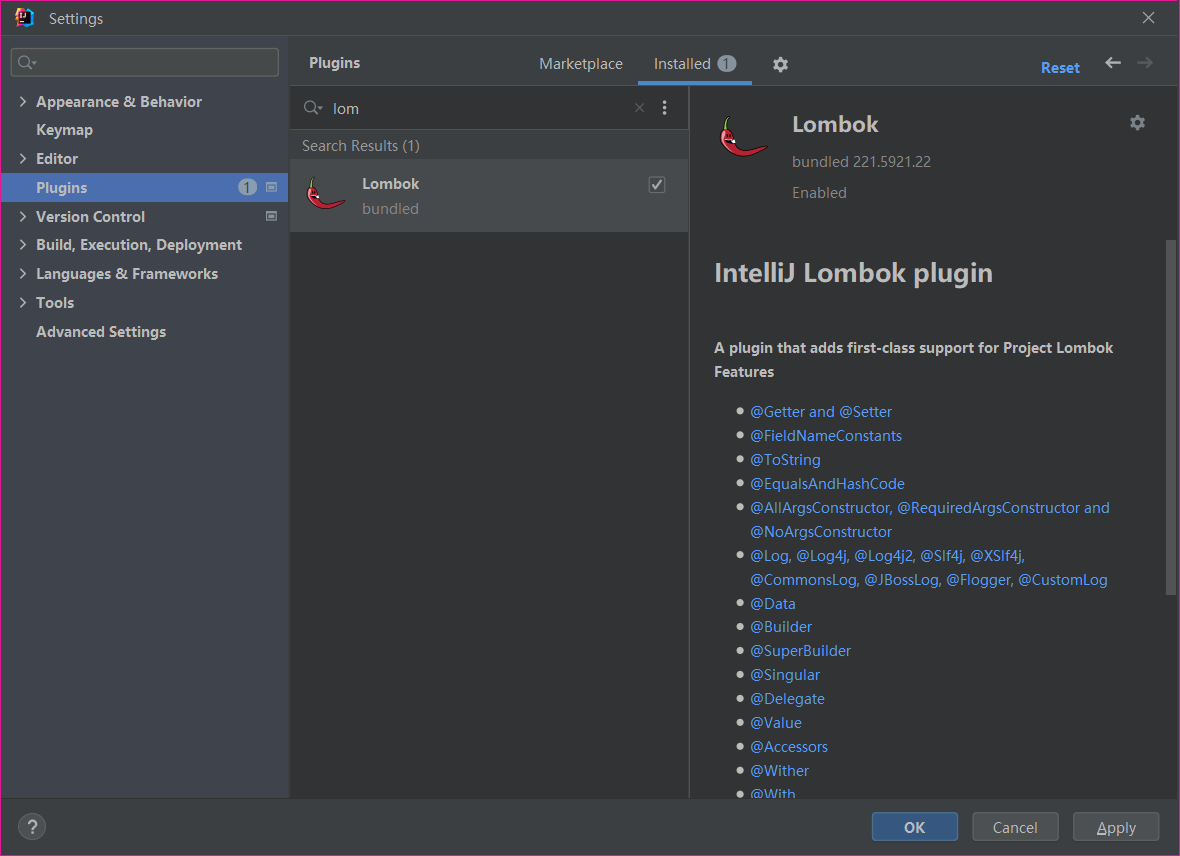Open the @ToString link
Image resolution: width=1180 pixels, height=856 pixels.
point(785,459)
